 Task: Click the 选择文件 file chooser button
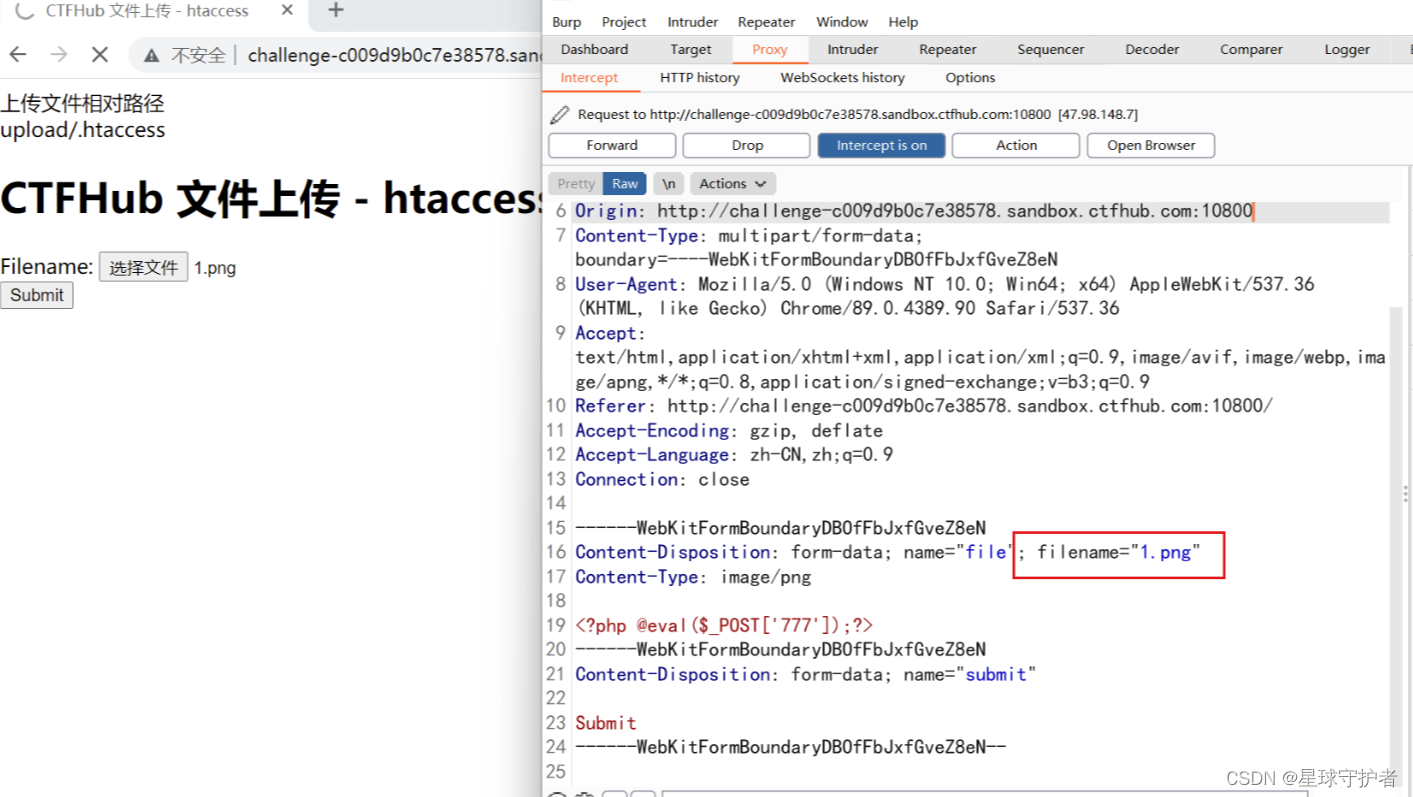click(x=143, y=267)
